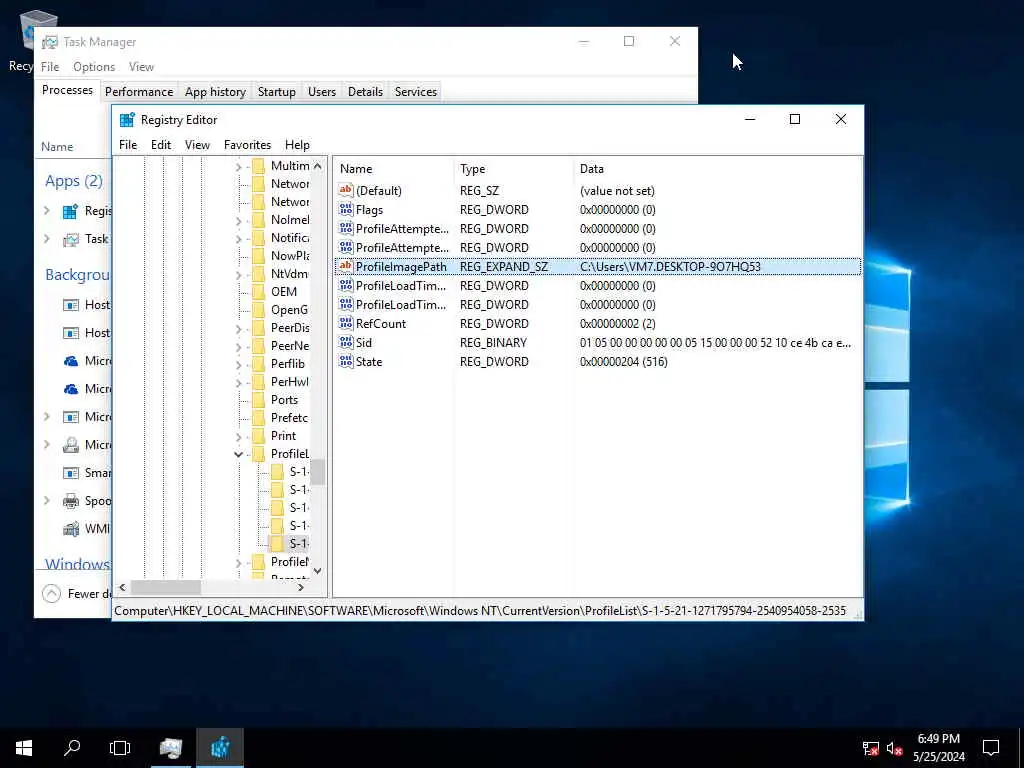Viewport: 1024px width, 768px height.
Task: Expand the Spooler process row in Task Manager
Action: pyautogui.click(x=47, y=501)
